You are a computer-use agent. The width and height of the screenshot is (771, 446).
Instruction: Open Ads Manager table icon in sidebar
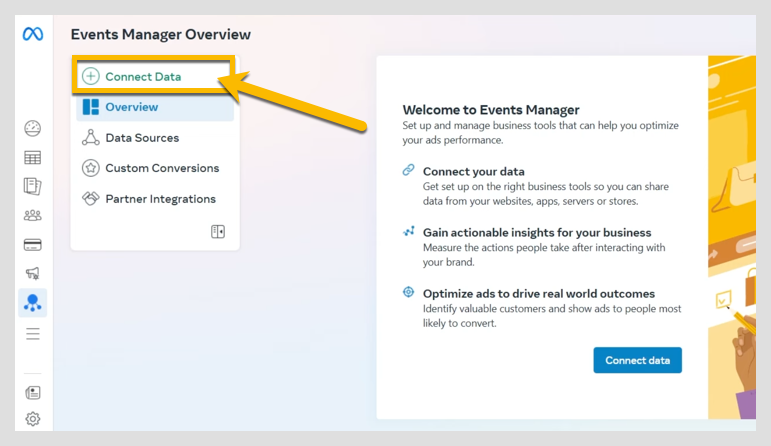pos(33,157)
